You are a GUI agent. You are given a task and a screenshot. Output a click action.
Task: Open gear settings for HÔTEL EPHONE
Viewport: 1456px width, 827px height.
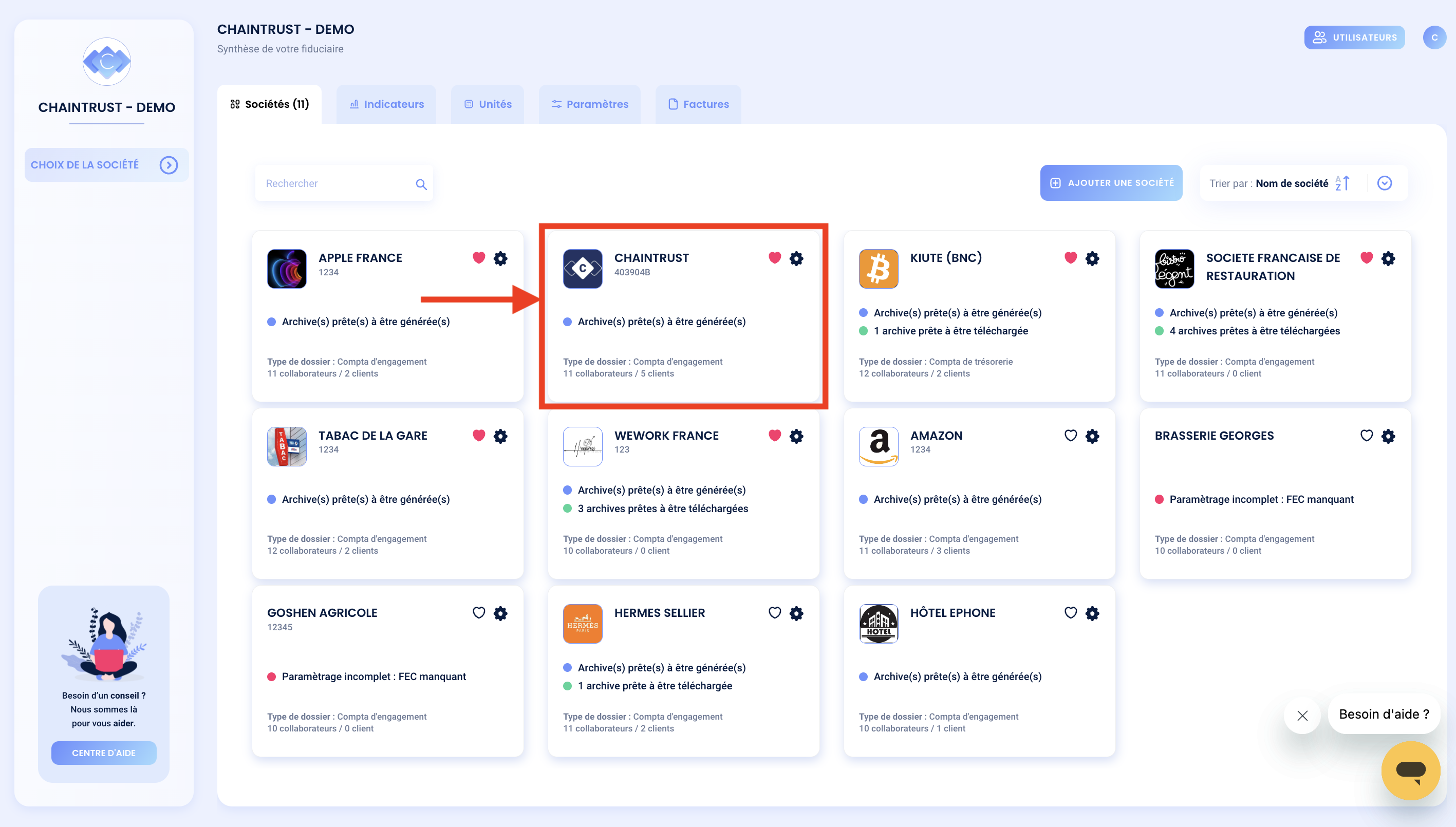[x=1092, y=613]
